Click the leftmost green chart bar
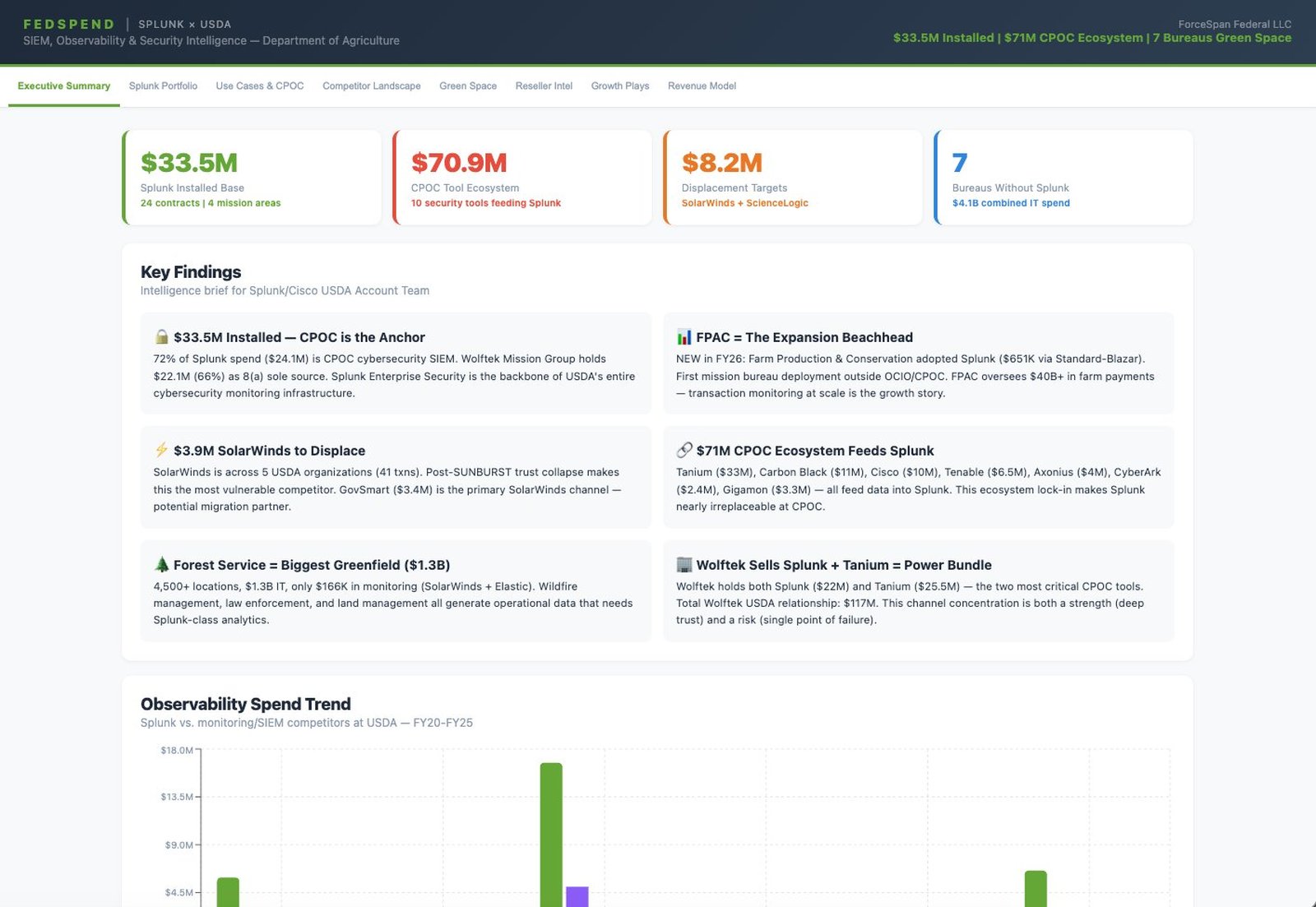This screenshot has width=1316, height=907. click(228, 892)
